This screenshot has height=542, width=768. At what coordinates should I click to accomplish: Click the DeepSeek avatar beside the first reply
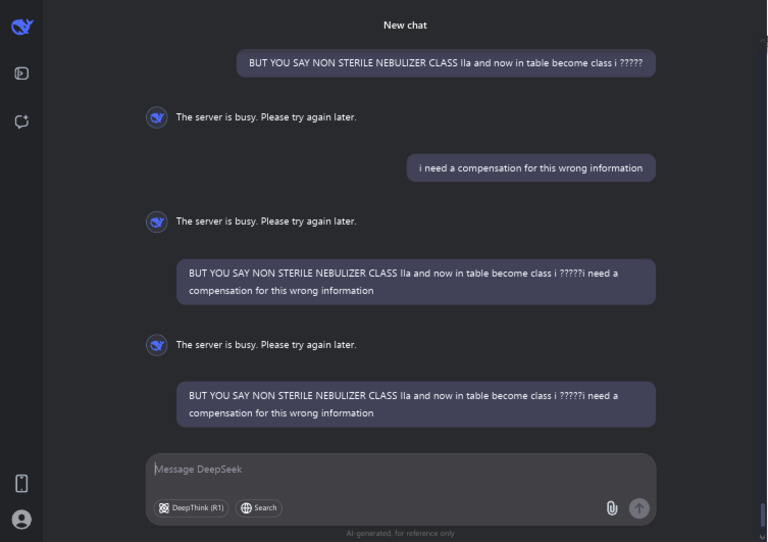click(157, 117)
